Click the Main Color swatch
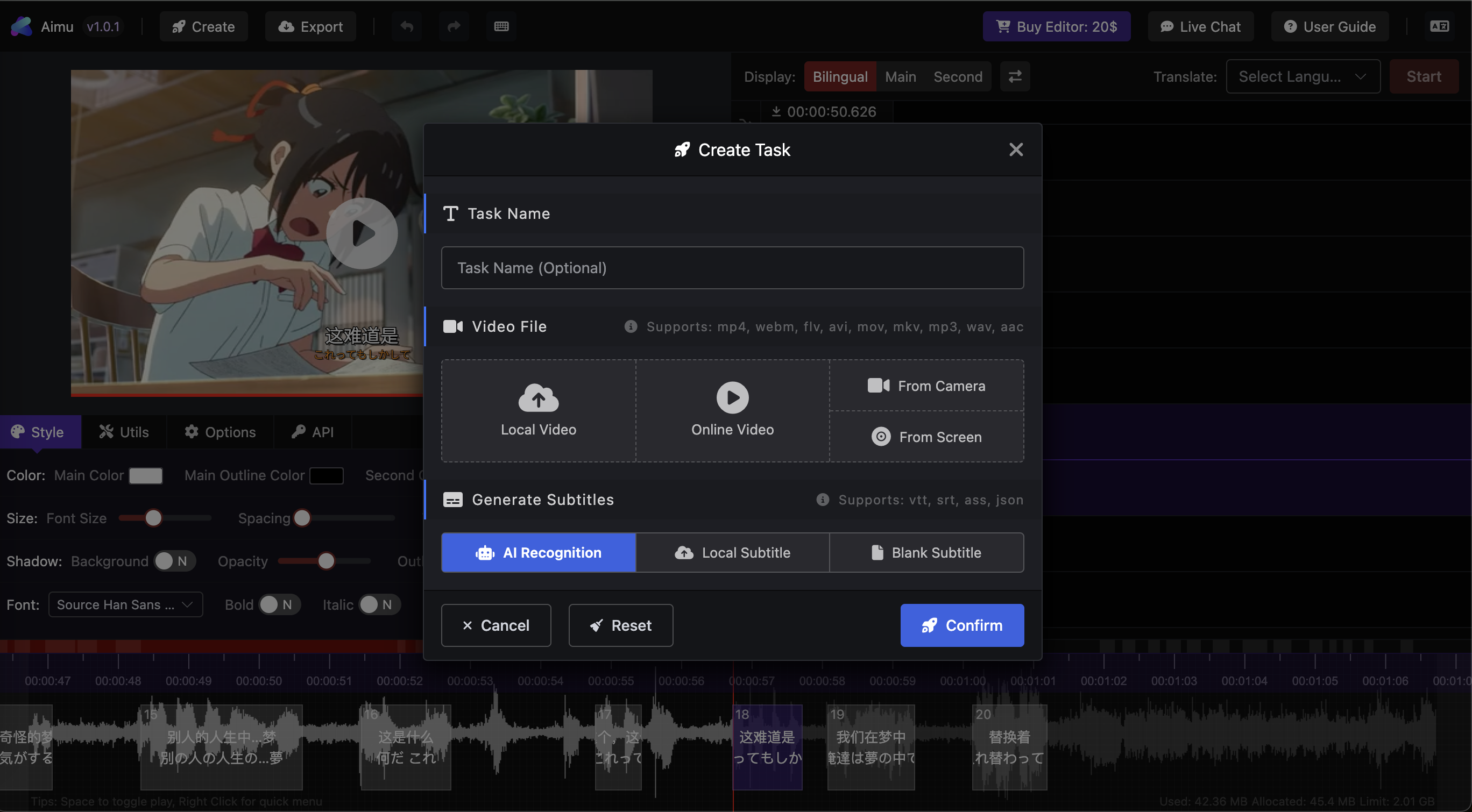Image resolution: width=1472 pixels, height=812 pixels. tap(146, 476)
